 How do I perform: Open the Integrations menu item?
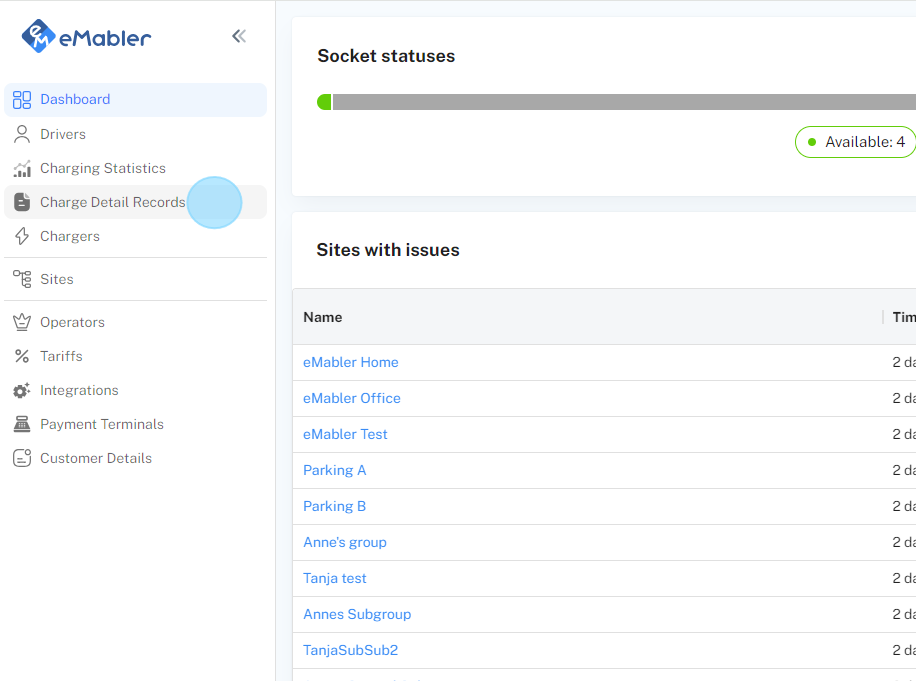pyautogui.click(x=79, y=390)
